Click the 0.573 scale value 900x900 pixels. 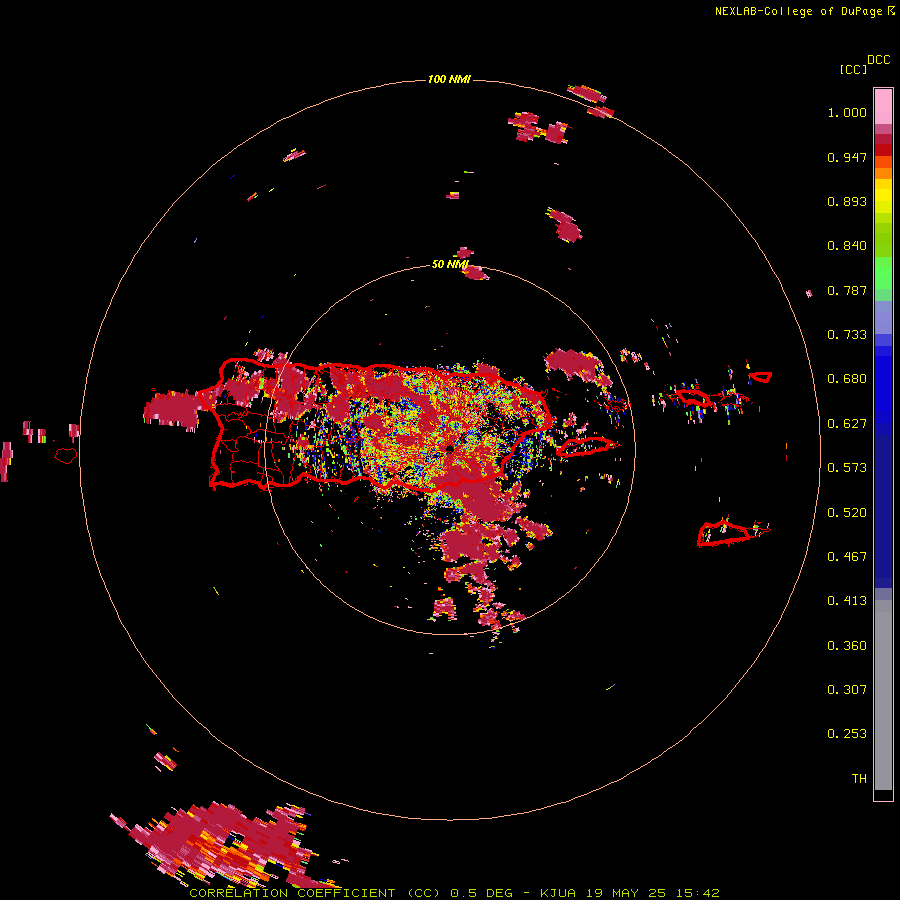847,468
